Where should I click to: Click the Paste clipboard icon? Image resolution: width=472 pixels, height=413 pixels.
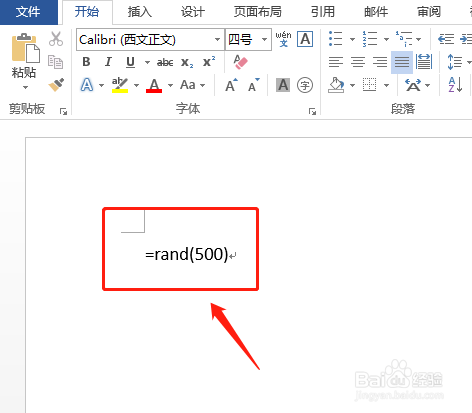pos(25,47)
